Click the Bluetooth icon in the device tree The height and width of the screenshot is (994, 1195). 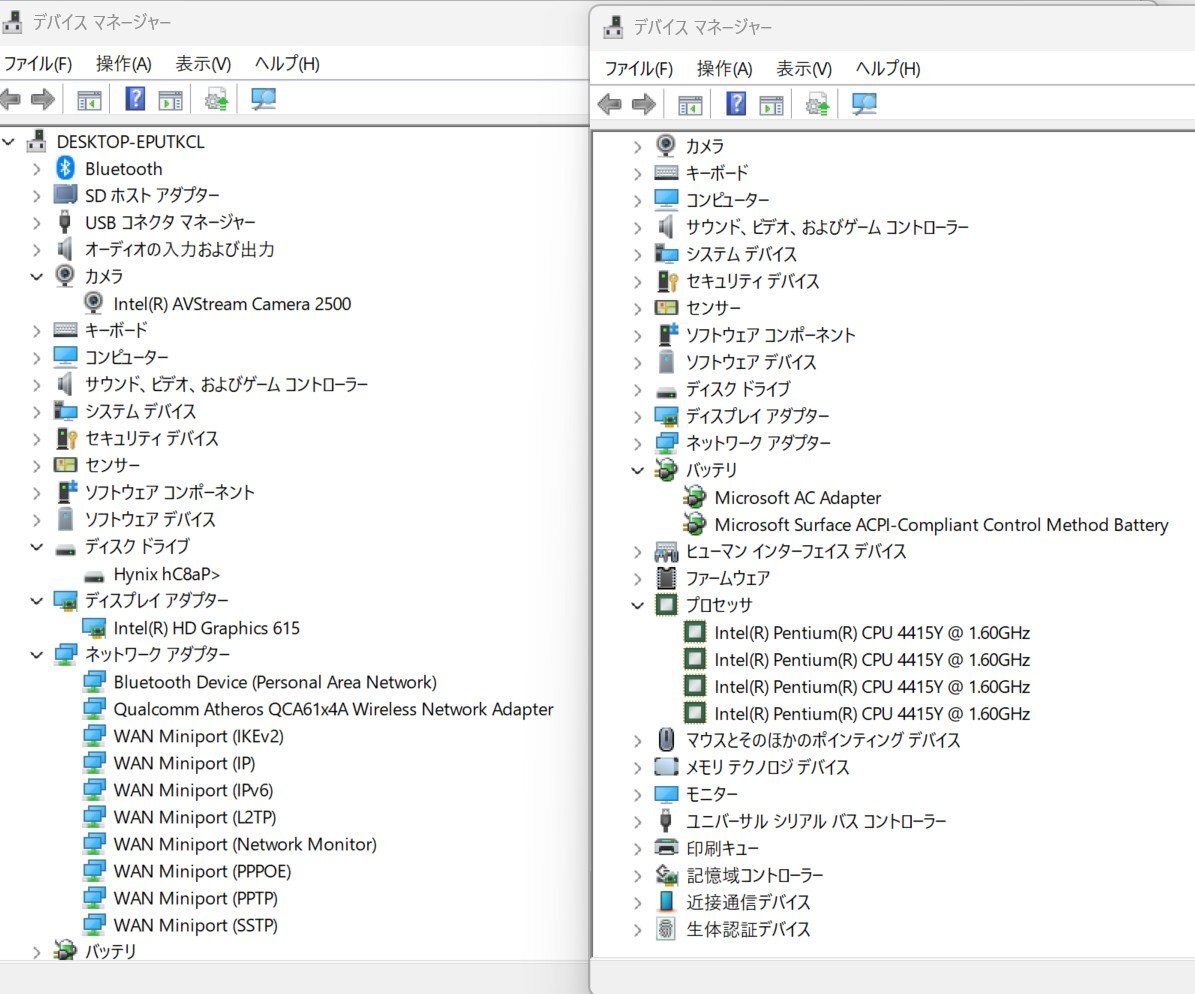65,169
